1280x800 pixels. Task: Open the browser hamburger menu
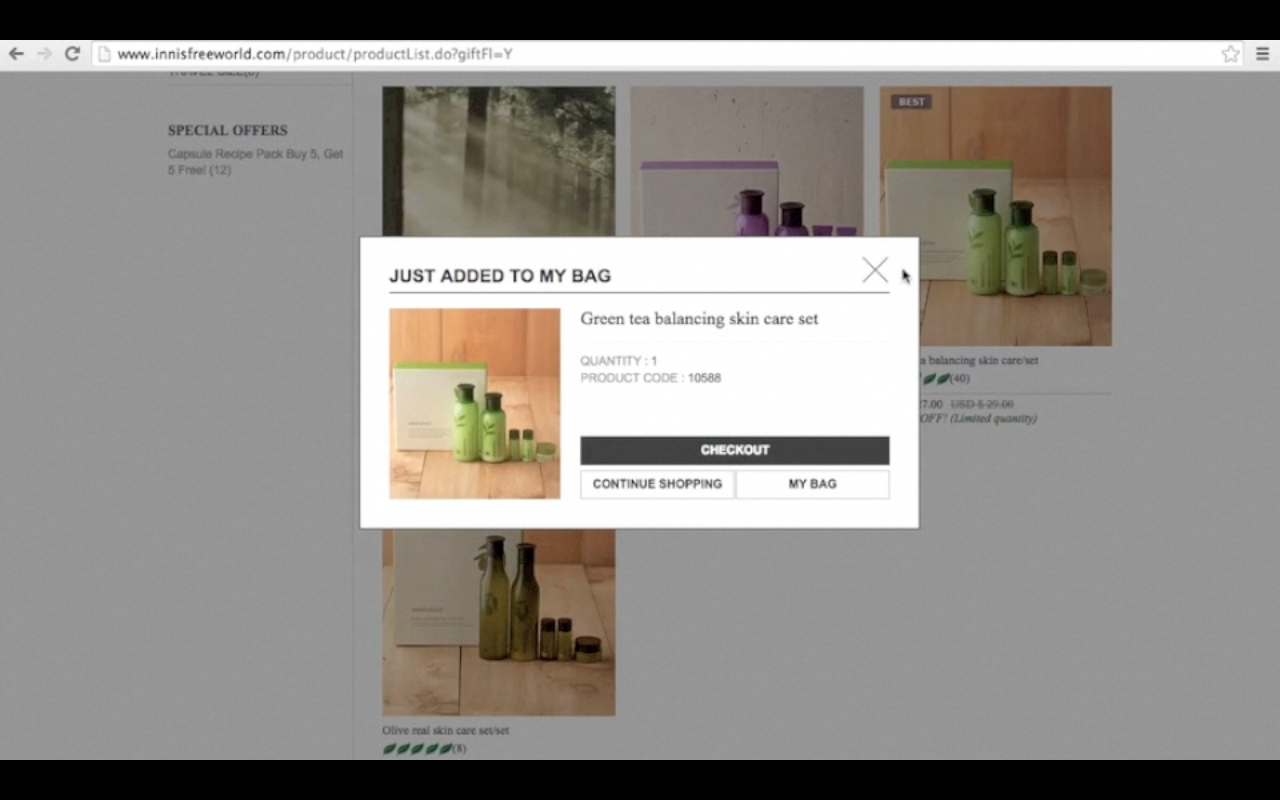tap(1262, 54)
